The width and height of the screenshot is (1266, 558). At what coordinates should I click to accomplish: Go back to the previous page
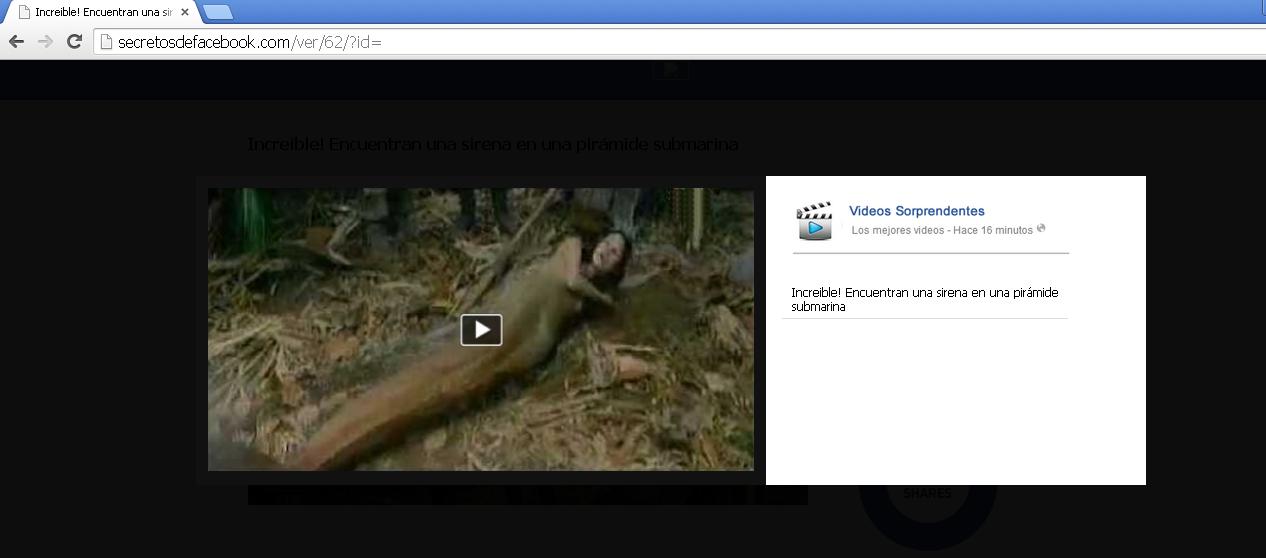(16, 41)
